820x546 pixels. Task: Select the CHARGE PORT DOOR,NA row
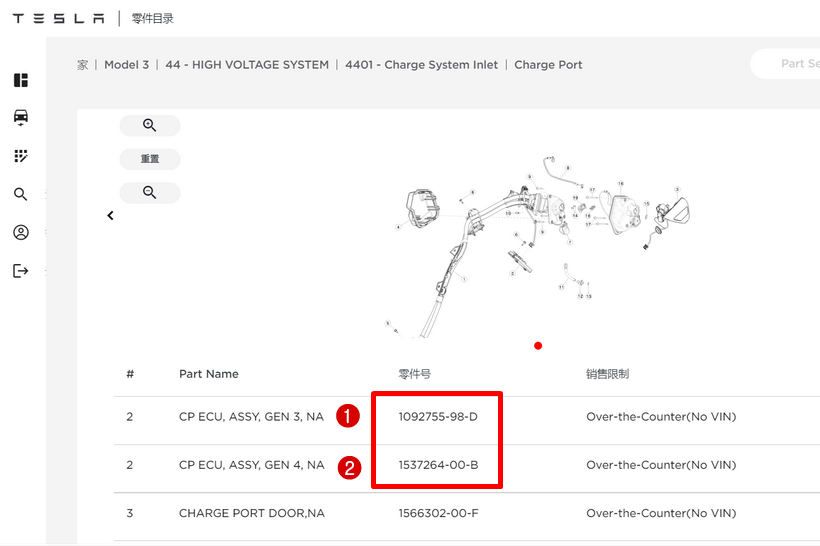click(251, 514)
